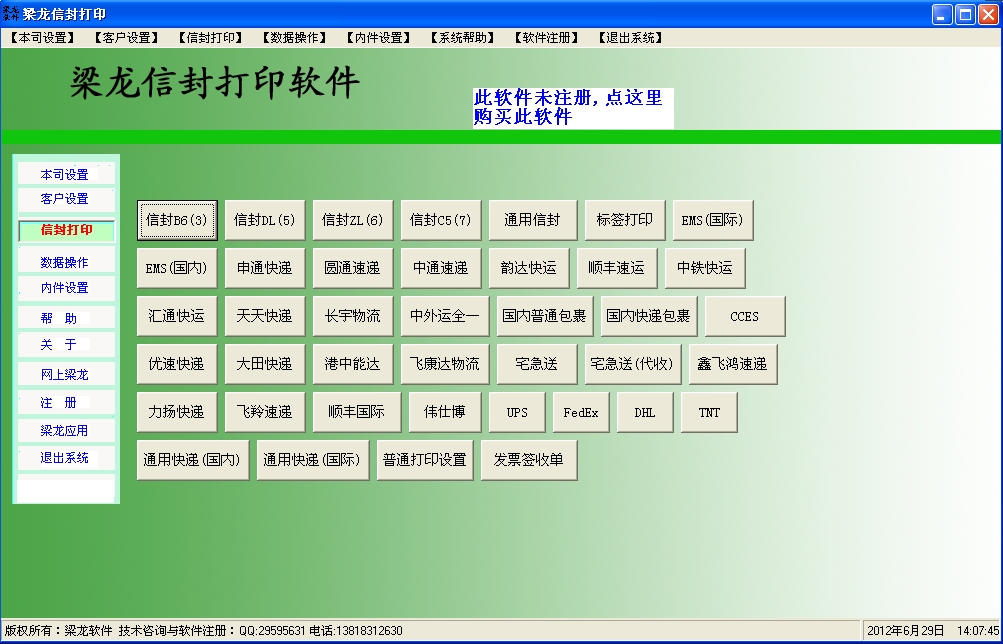Choose the 信封ZL(6) envelope button
1003x644 pixels.
pyautogui.click(x=353, y=220)
